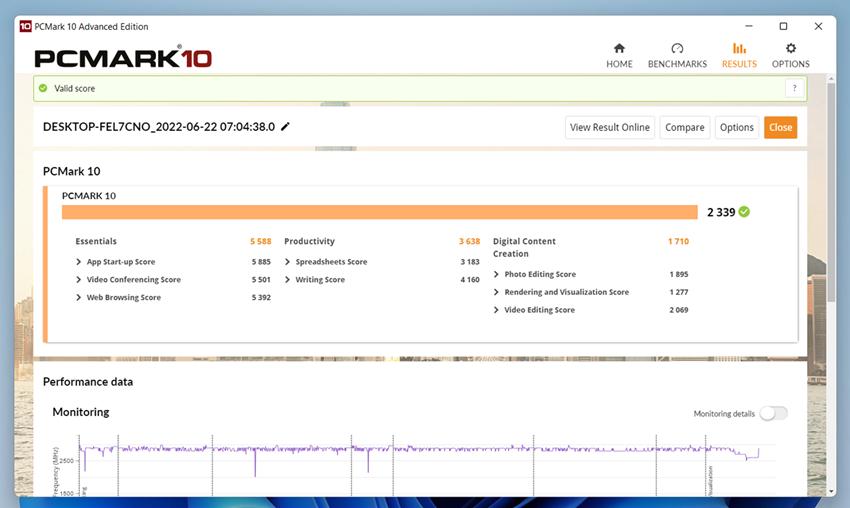Expand Rendering and Visualization Score
The width and height of the screenshot is (850, 508).
tap(497, 292)
